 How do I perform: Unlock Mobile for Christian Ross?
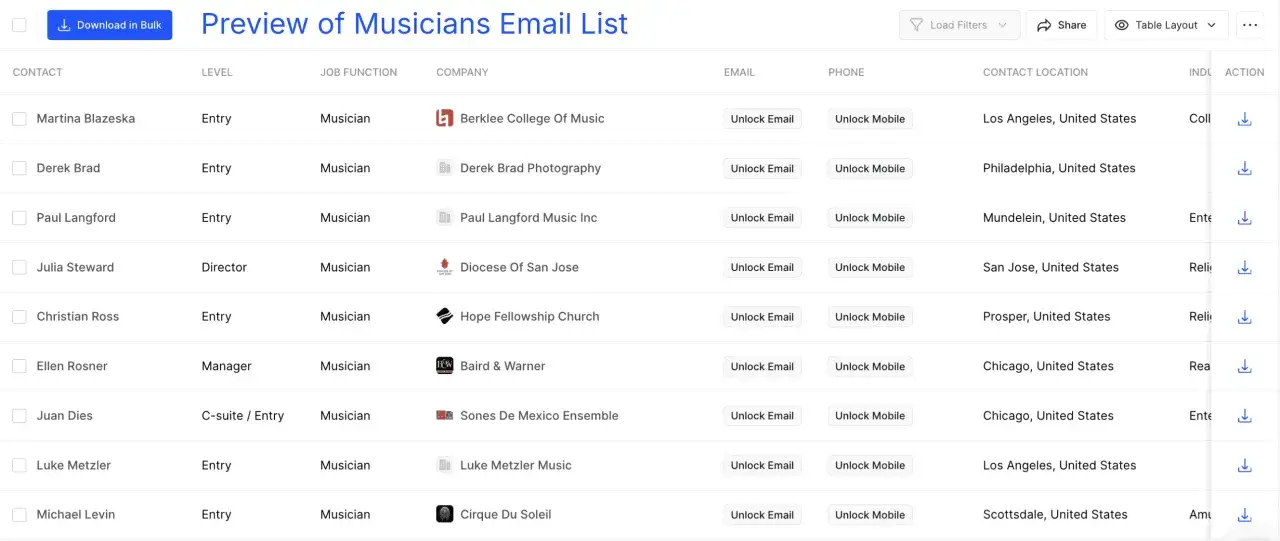pos(870,317)
